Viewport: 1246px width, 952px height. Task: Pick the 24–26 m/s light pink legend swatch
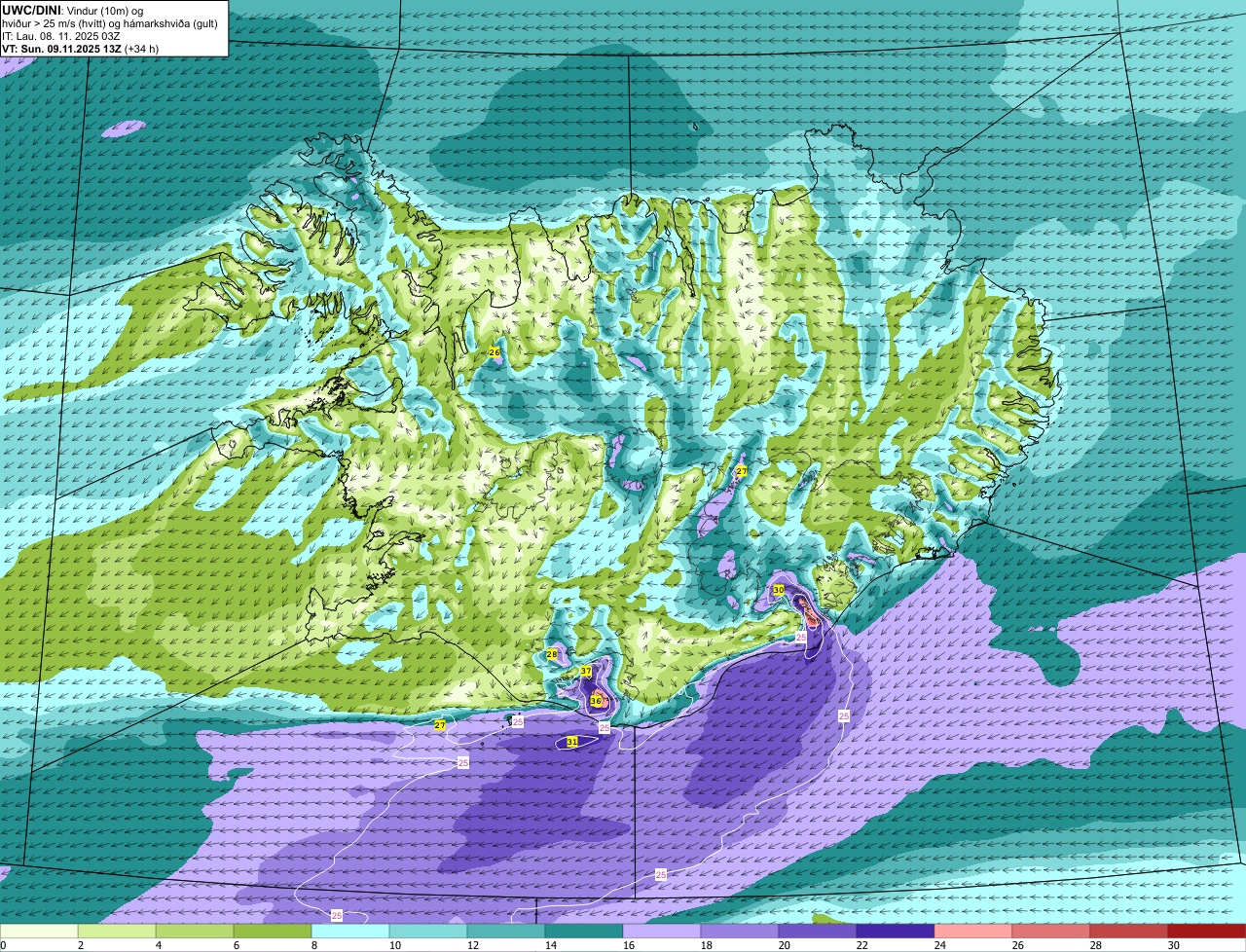pyautogui.click(x=973, y=932)
